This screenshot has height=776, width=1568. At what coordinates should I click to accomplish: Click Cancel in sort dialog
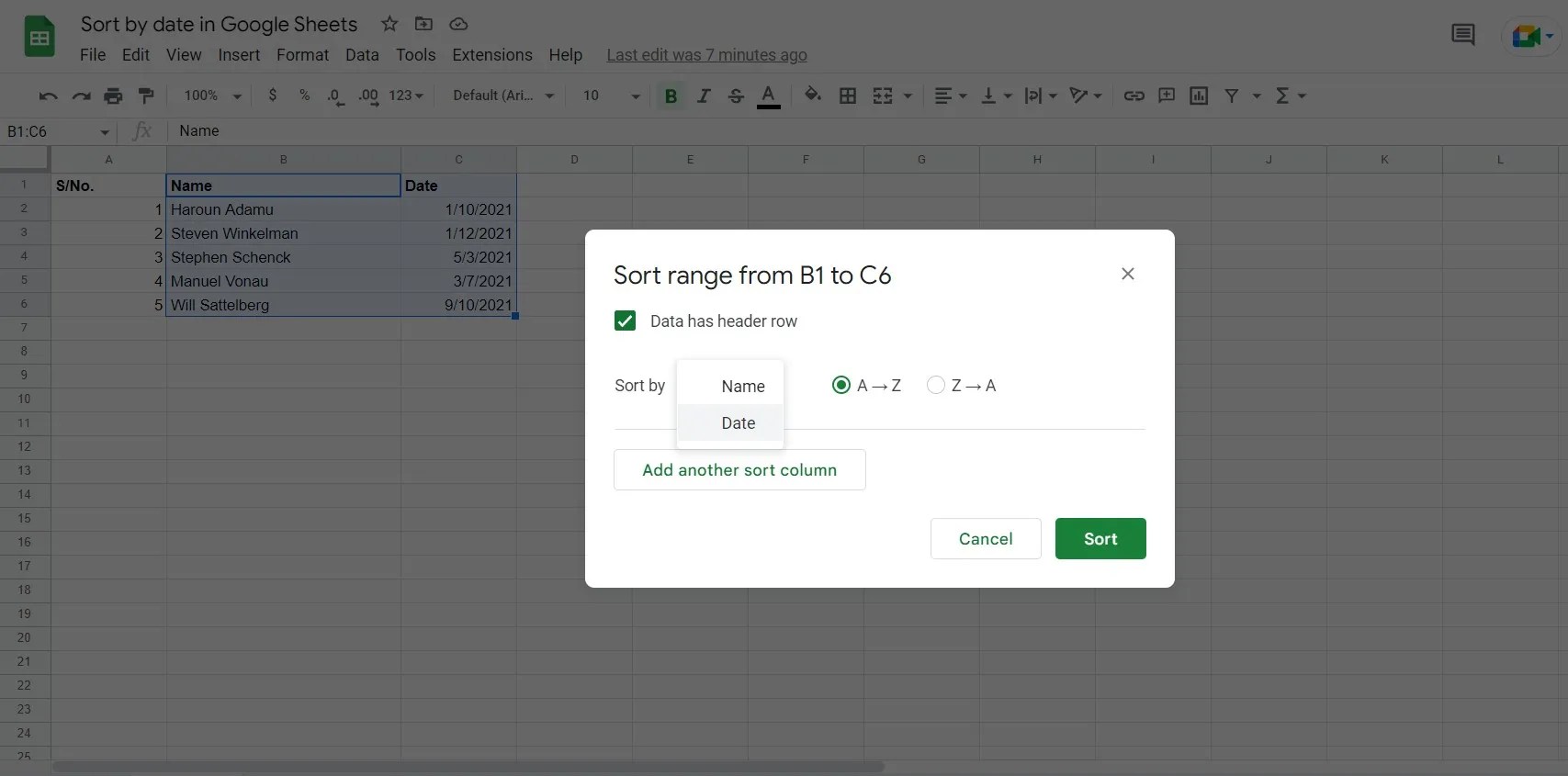point(986,538)
